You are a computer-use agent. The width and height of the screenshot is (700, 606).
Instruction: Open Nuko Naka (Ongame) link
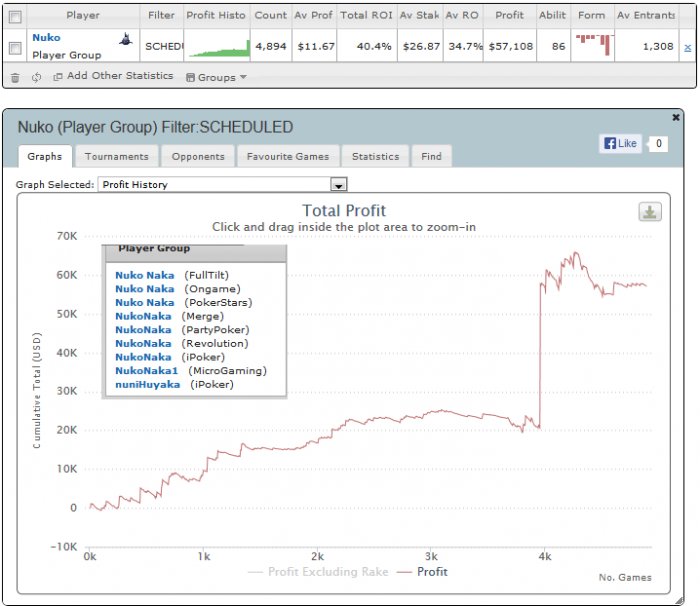(x=145, y=289)
